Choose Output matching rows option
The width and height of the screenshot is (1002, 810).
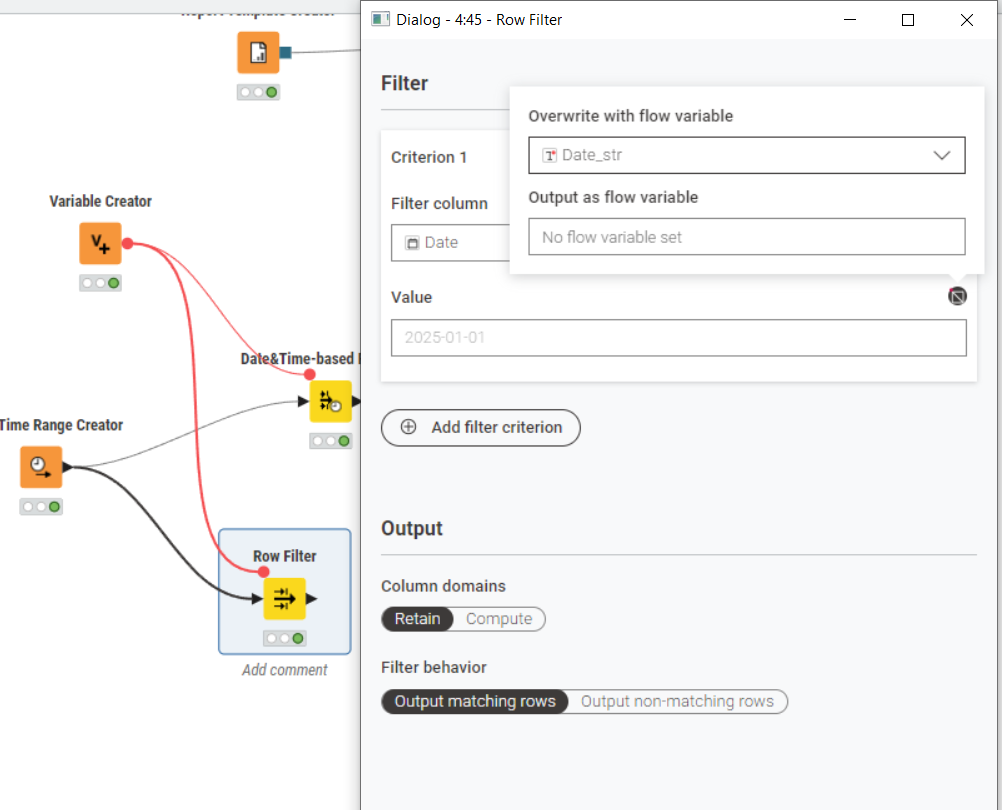pyautogui.click(x=475, y=702)
